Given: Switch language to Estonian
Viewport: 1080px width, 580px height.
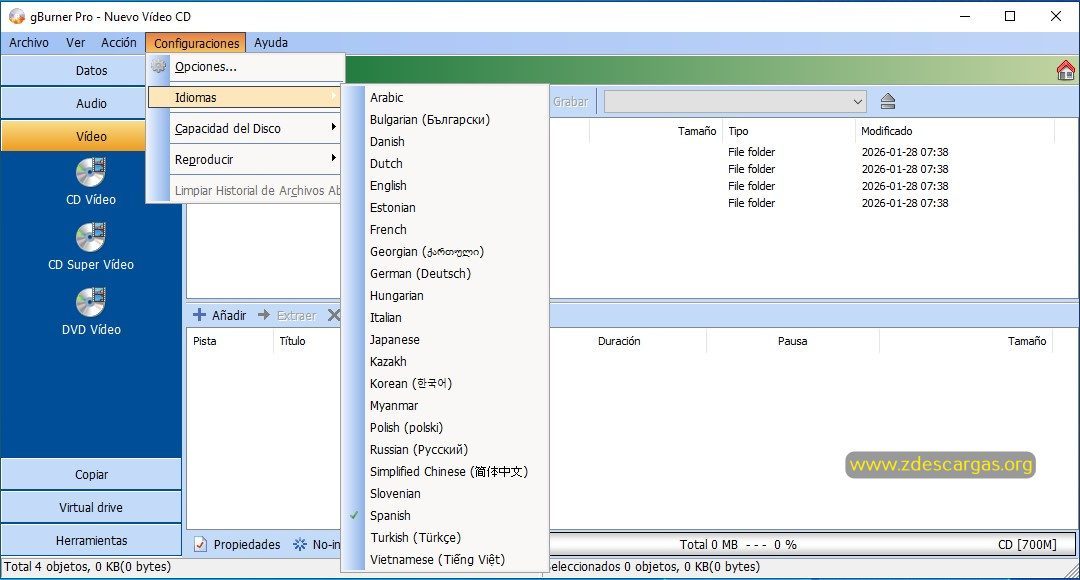Looking at the screenshot, I should tap(445, 207).
